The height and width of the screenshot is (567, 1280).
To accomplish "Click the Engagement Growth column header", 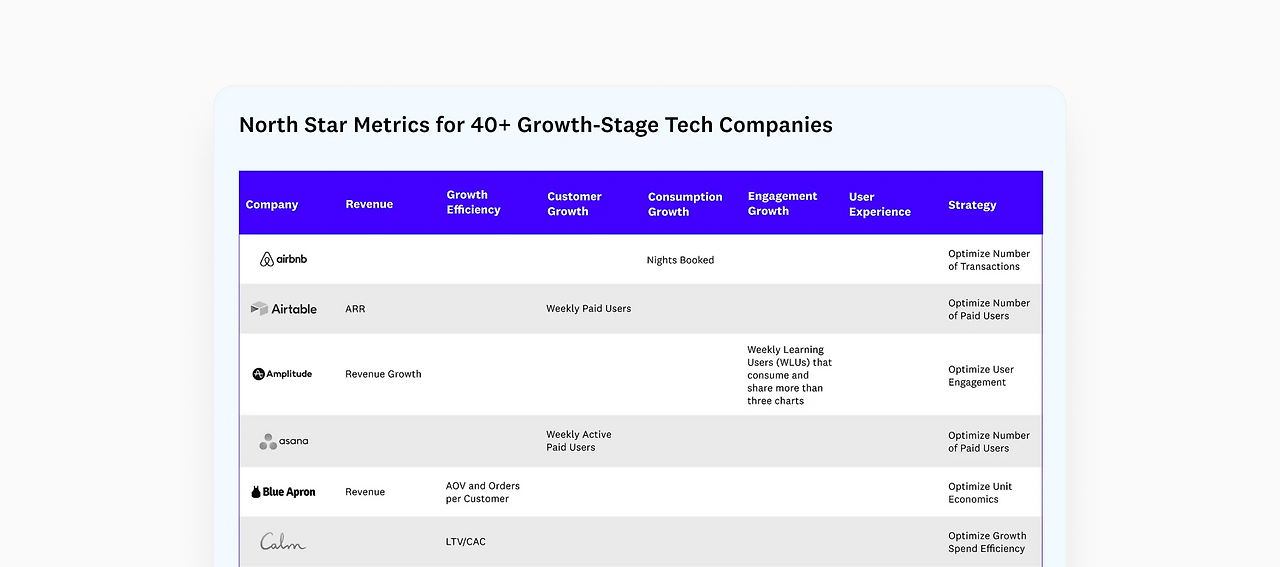I will coord(782,203).
